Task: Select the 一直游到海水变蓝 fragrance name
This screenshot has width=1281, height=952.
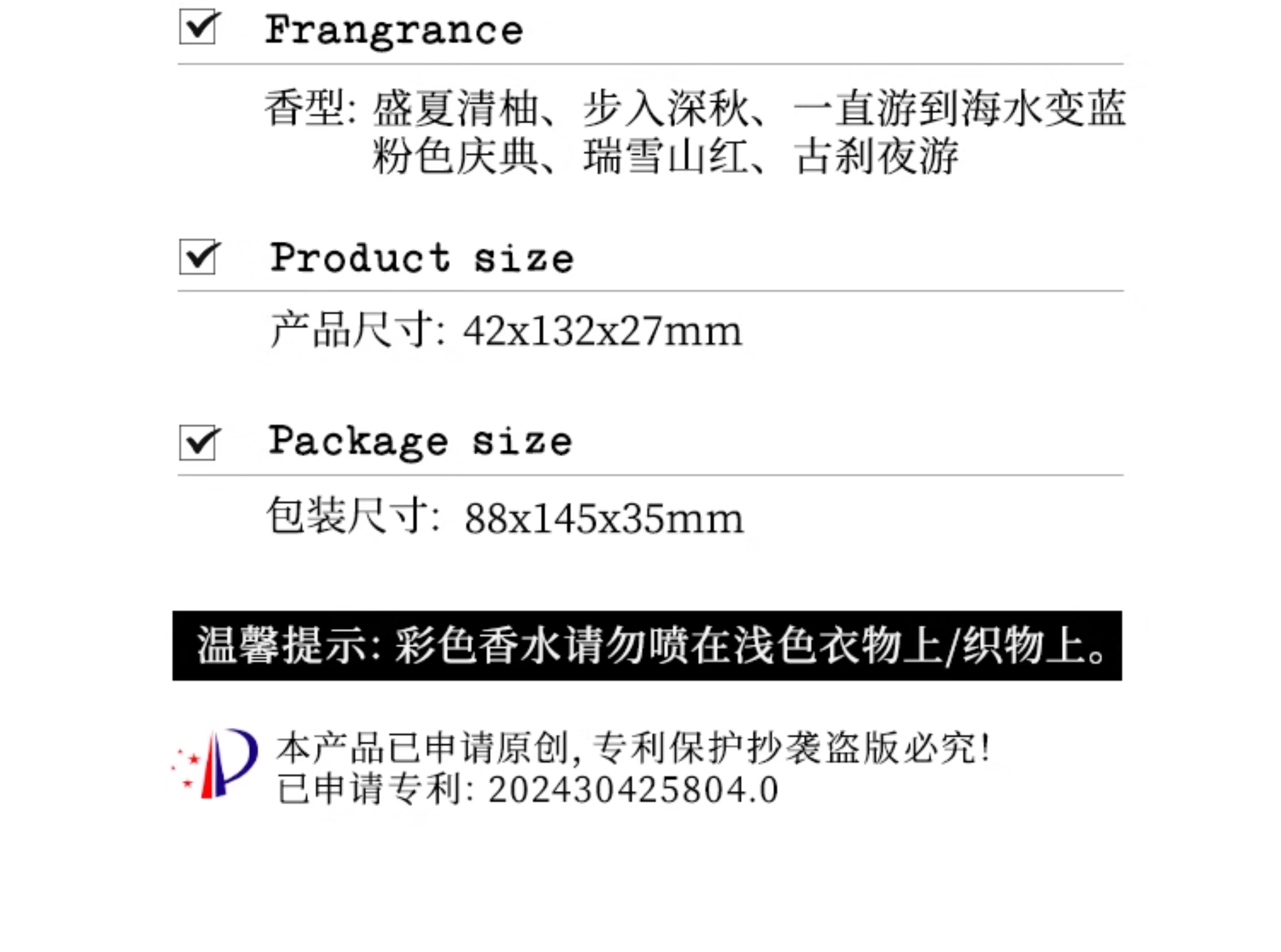Action: pos(959,108)
